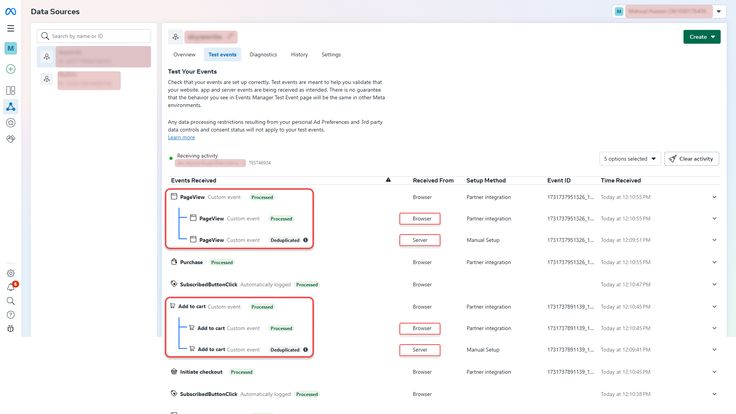Open the star custom conversions sidebar icon
The height and width of the screenshot is (414, 736).
(10, 123)
